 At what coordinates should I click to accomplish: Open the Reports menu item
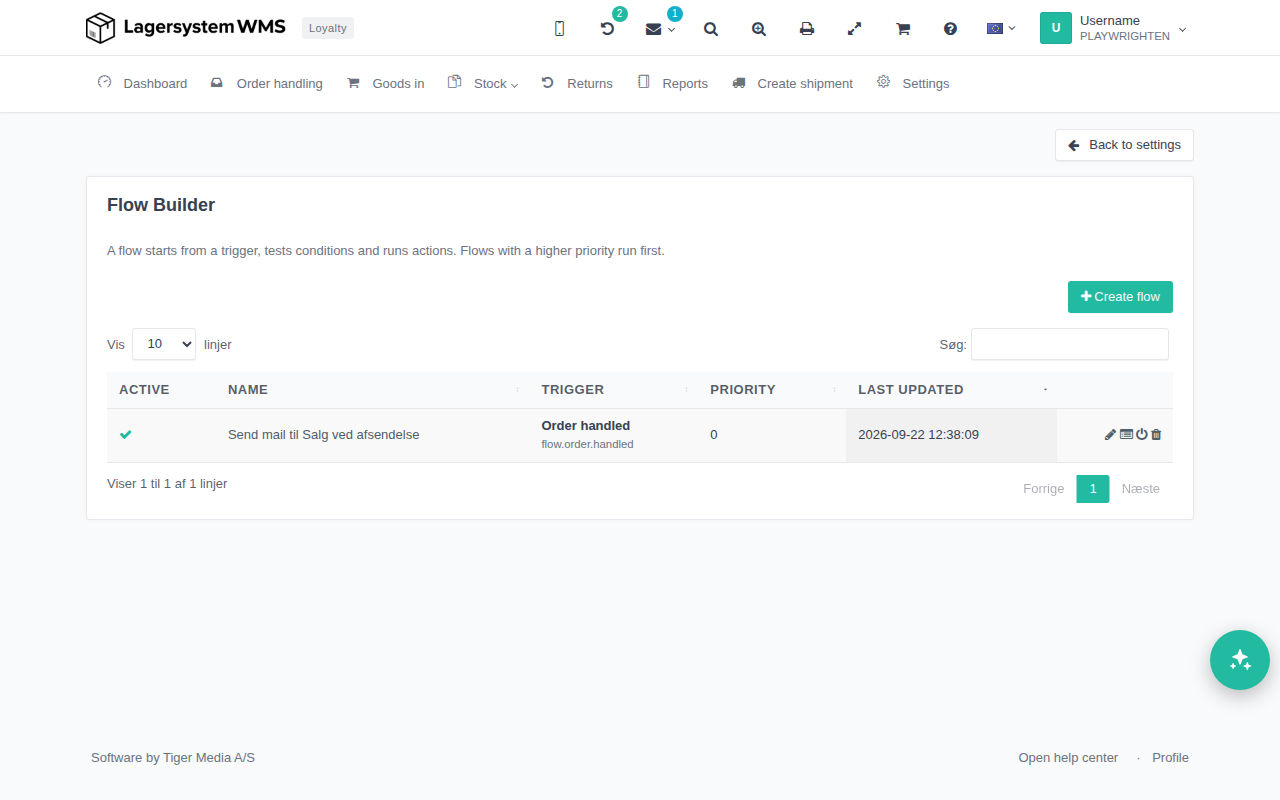pyautogui.click(x=673, y=83)
